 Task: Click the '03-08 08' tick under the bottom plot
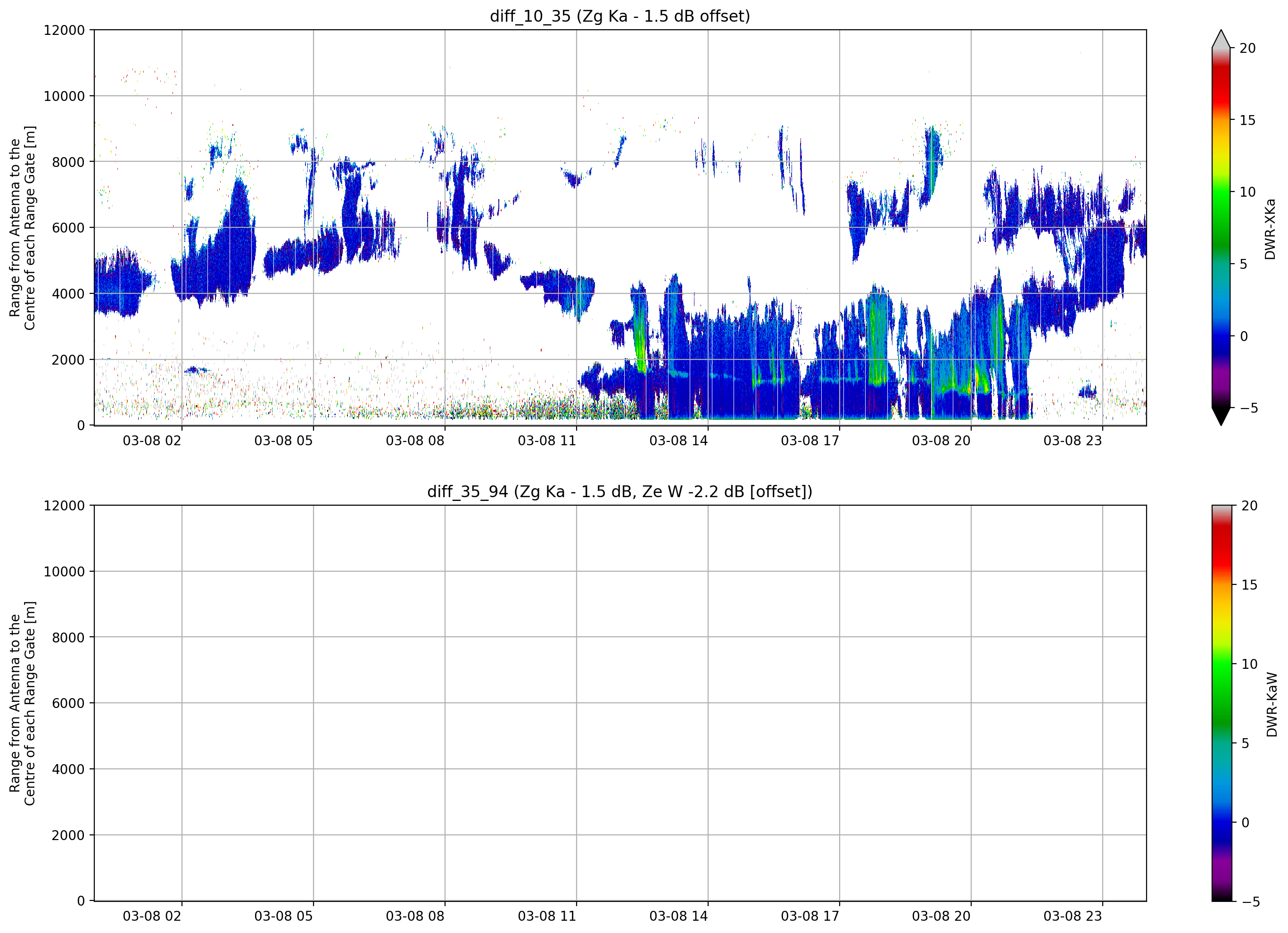tap(415, 916)
